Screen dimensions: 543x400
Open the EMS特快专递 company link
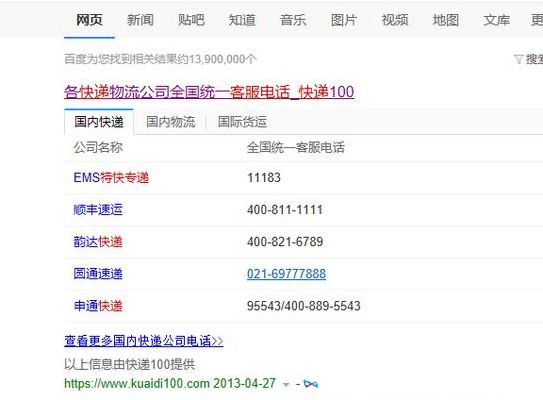[111, 178]
